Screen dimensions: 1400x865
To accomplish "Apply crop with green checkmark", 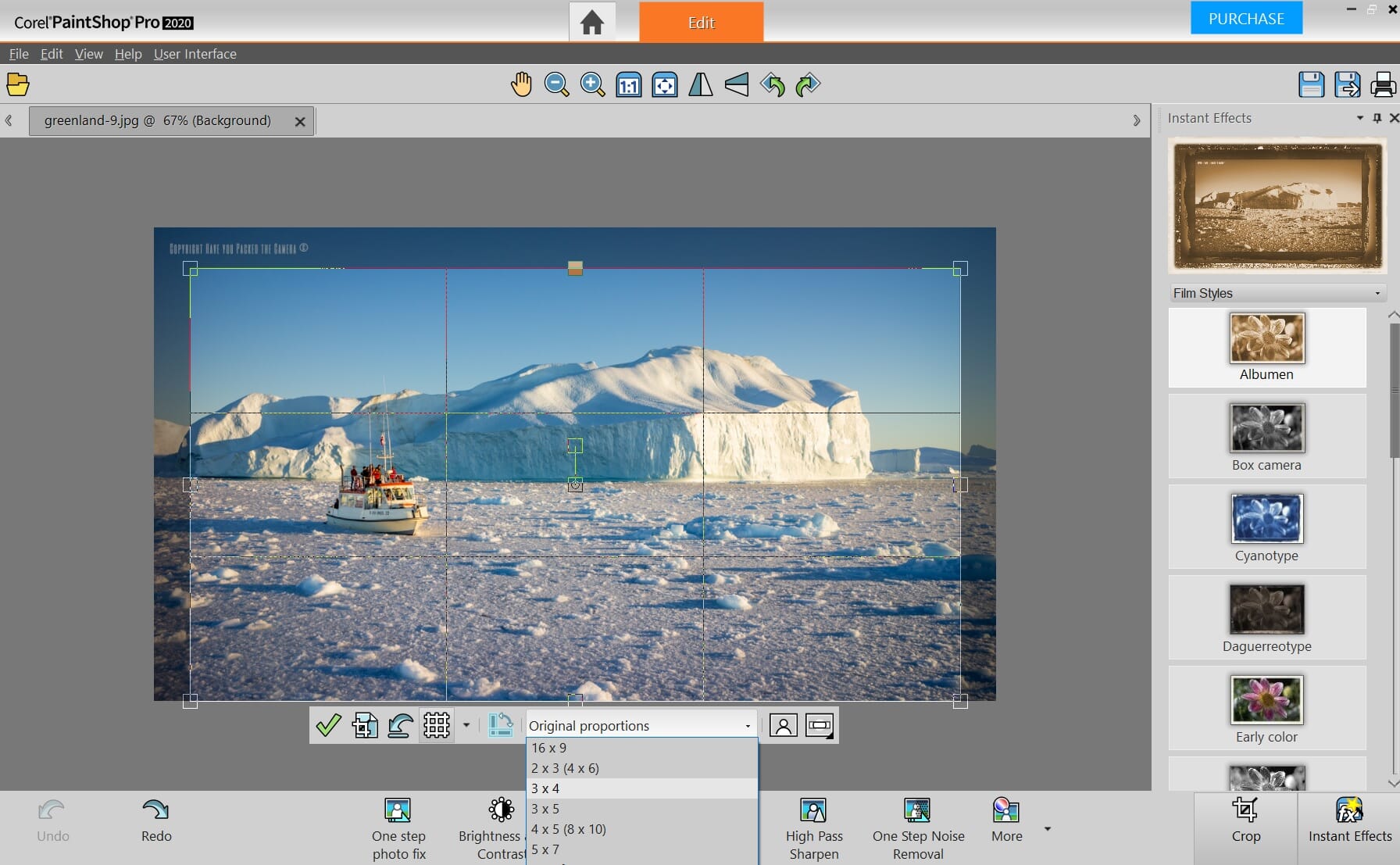I will coord(328,725).
